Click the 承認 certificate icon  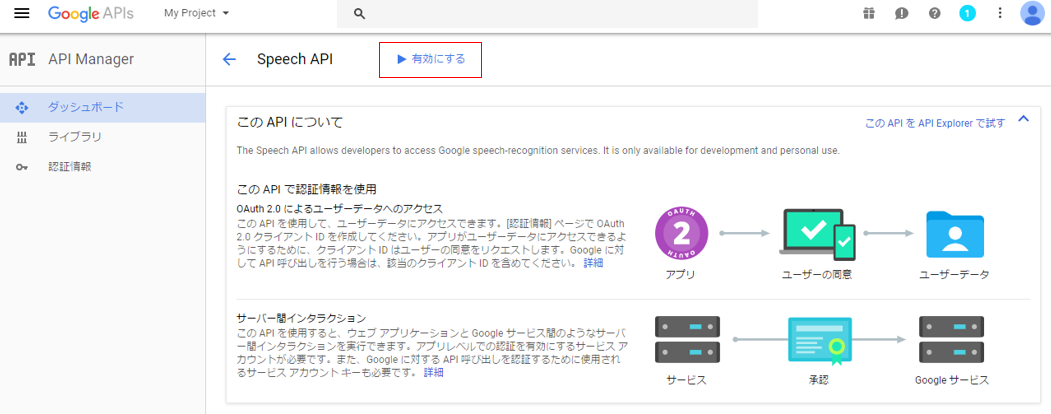[820, 341]
